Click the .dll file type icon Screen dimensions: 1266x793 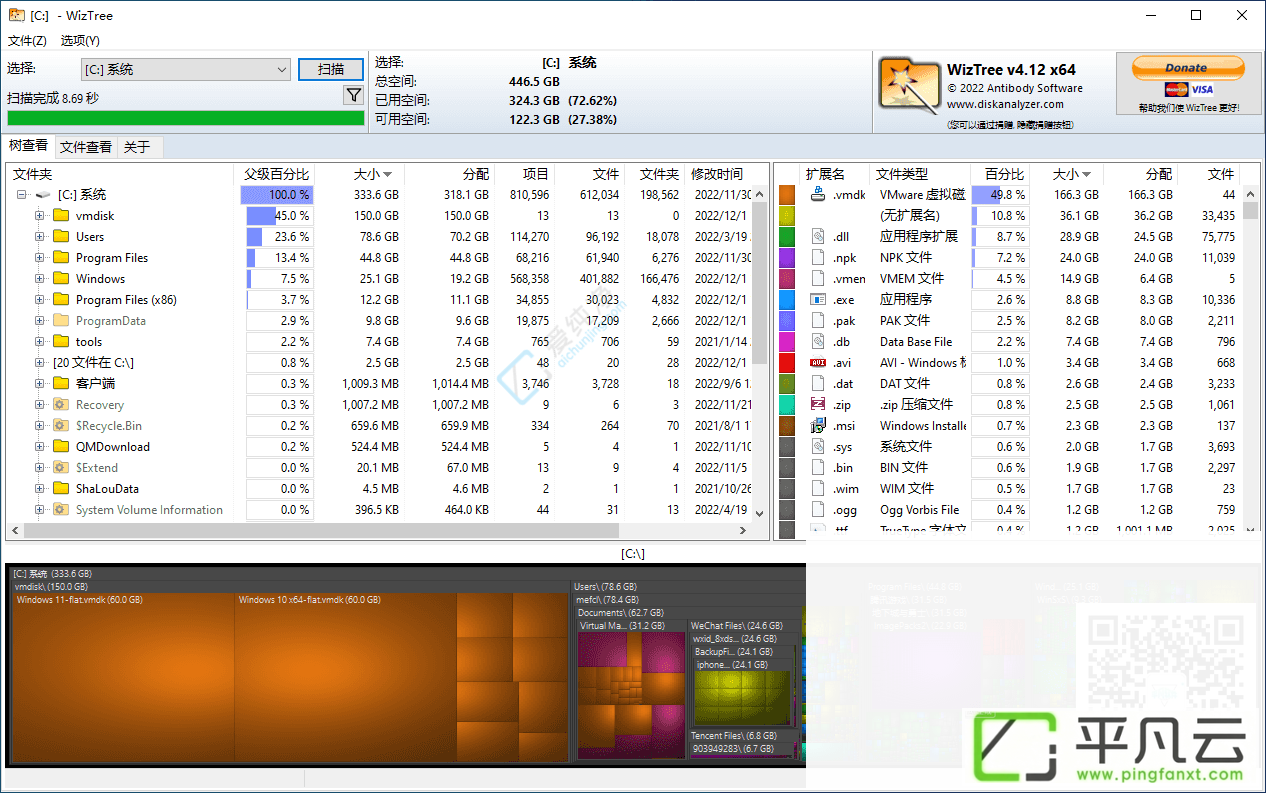(817, 237)
